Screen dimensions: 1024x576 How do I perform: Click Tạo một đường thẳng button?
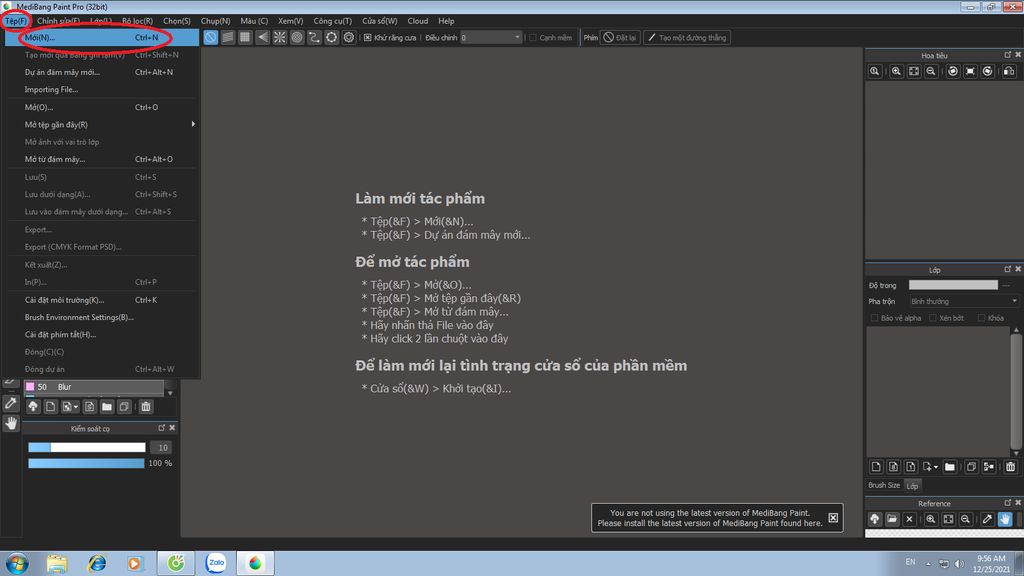686,37
